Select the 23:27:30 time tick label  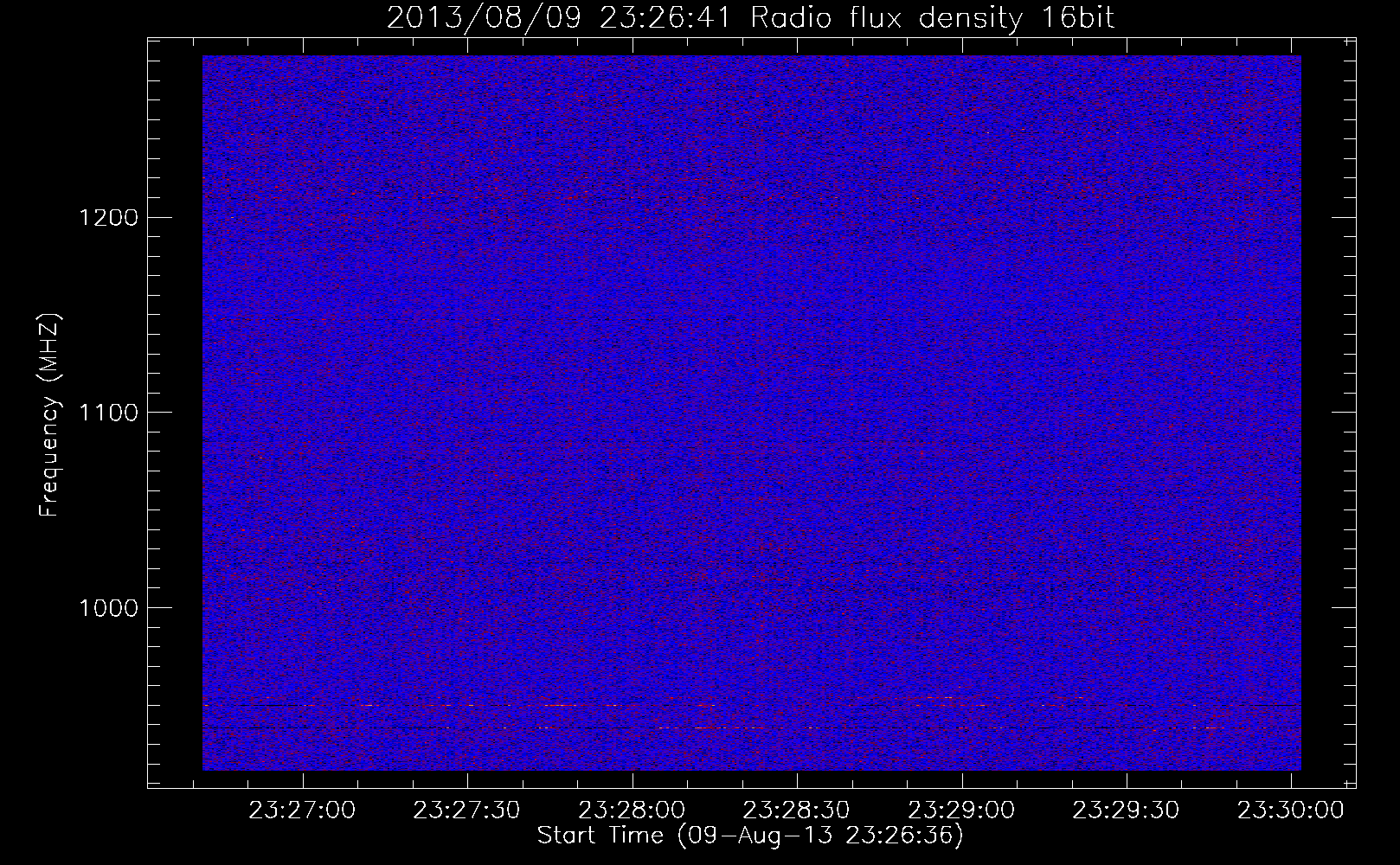[467, 811]
